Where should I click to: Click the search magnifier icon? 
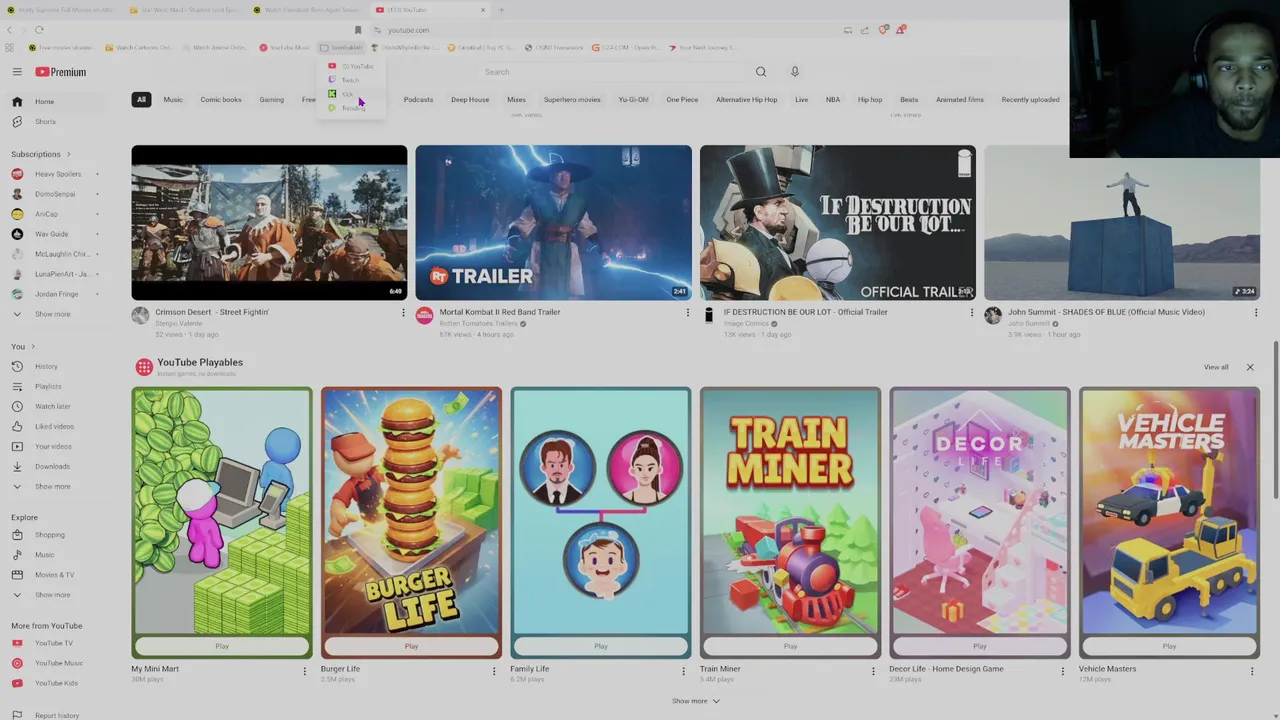click(761, 72)
